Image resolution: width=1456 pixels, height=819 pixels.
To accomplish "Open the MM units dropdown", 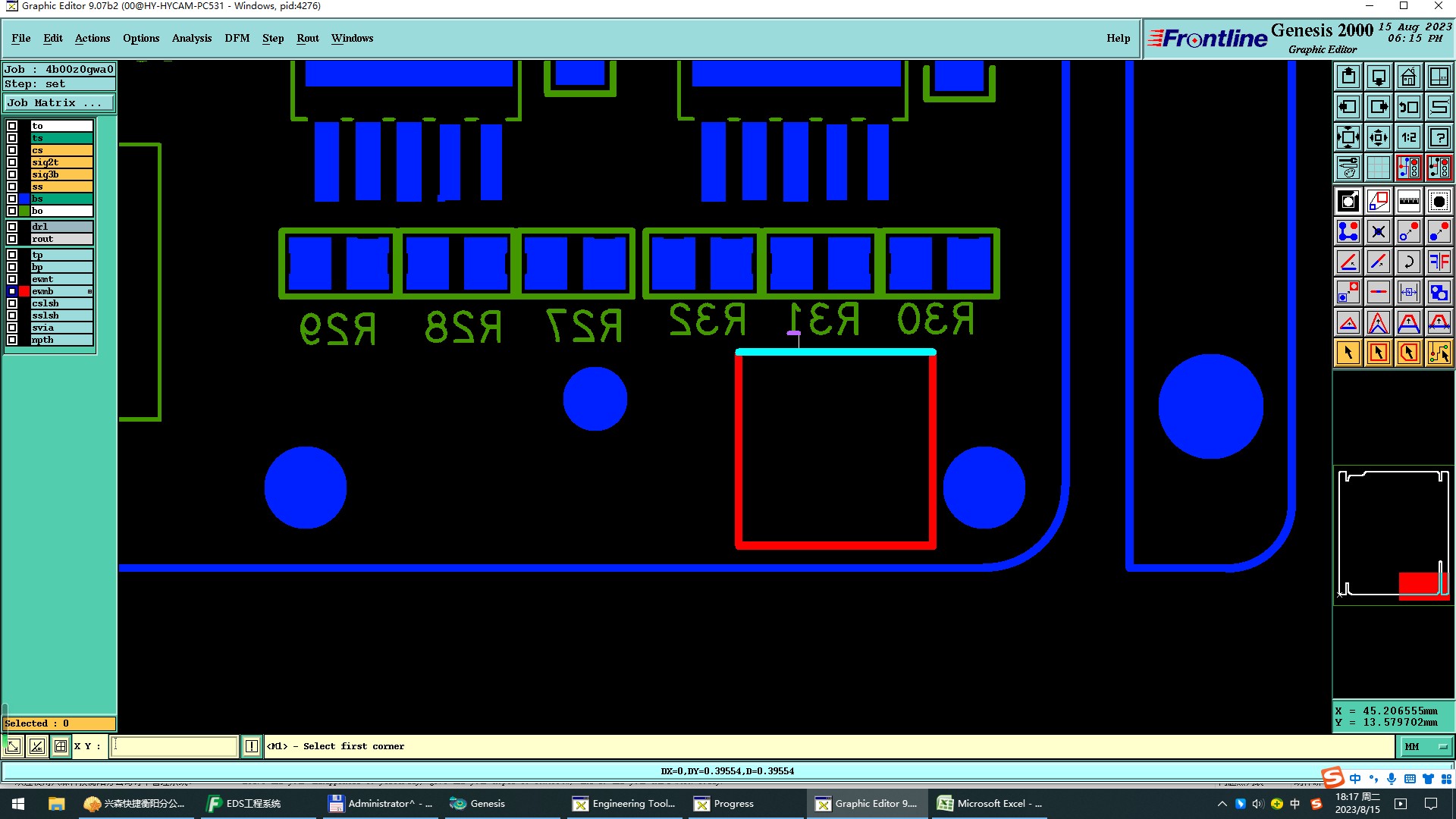I will (1425, 747).
